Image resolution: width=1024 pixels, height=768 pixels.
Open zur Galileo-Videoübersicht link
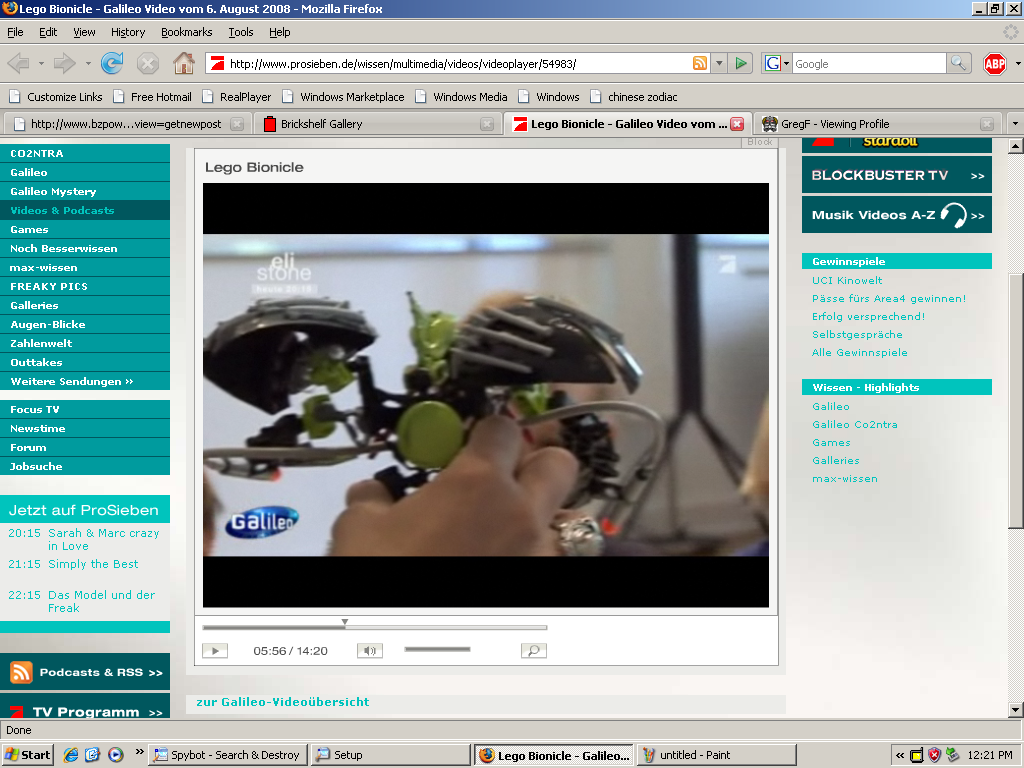(x=283, y=702)
